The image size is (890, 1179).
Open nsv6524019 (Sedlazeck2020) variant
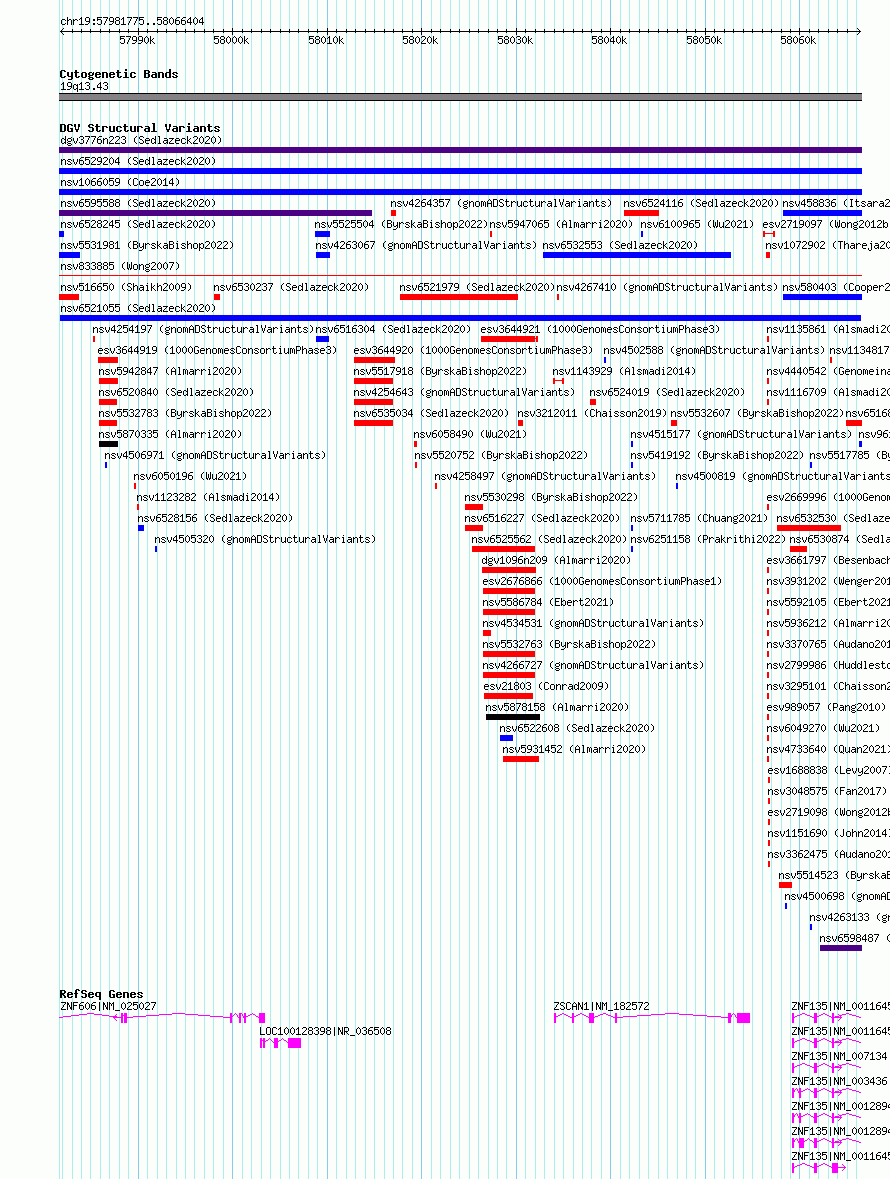point(668,392)
